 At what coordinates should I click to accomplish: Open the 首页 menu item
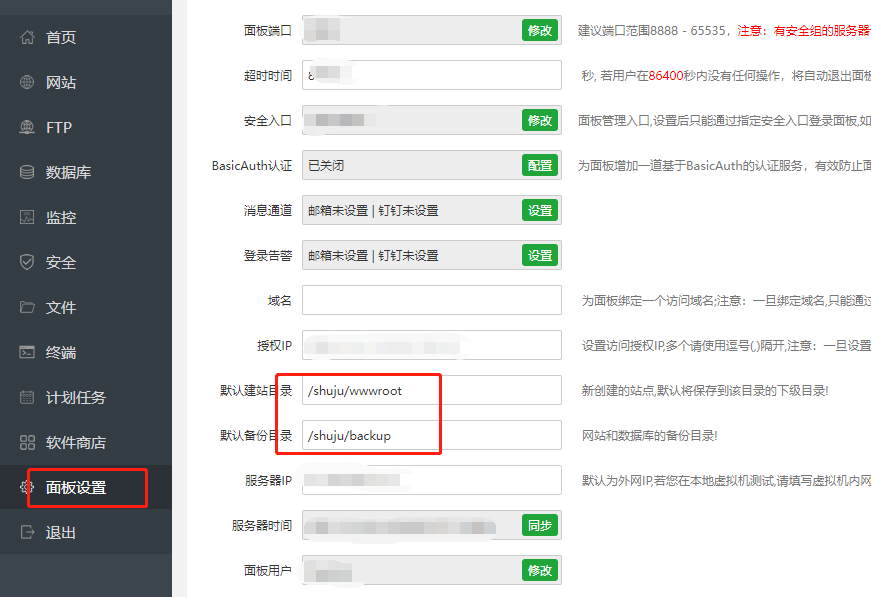86,37
